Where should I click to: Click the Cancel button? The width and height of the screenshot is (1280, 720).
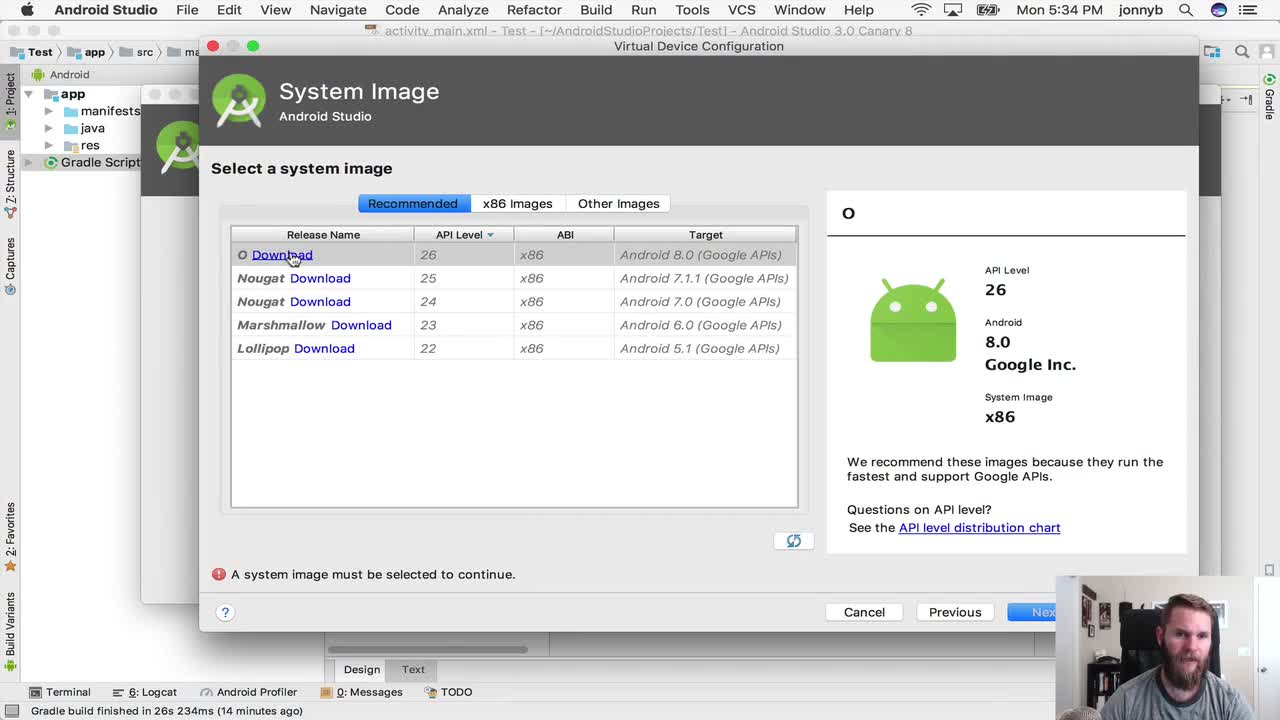pos(864,612)
